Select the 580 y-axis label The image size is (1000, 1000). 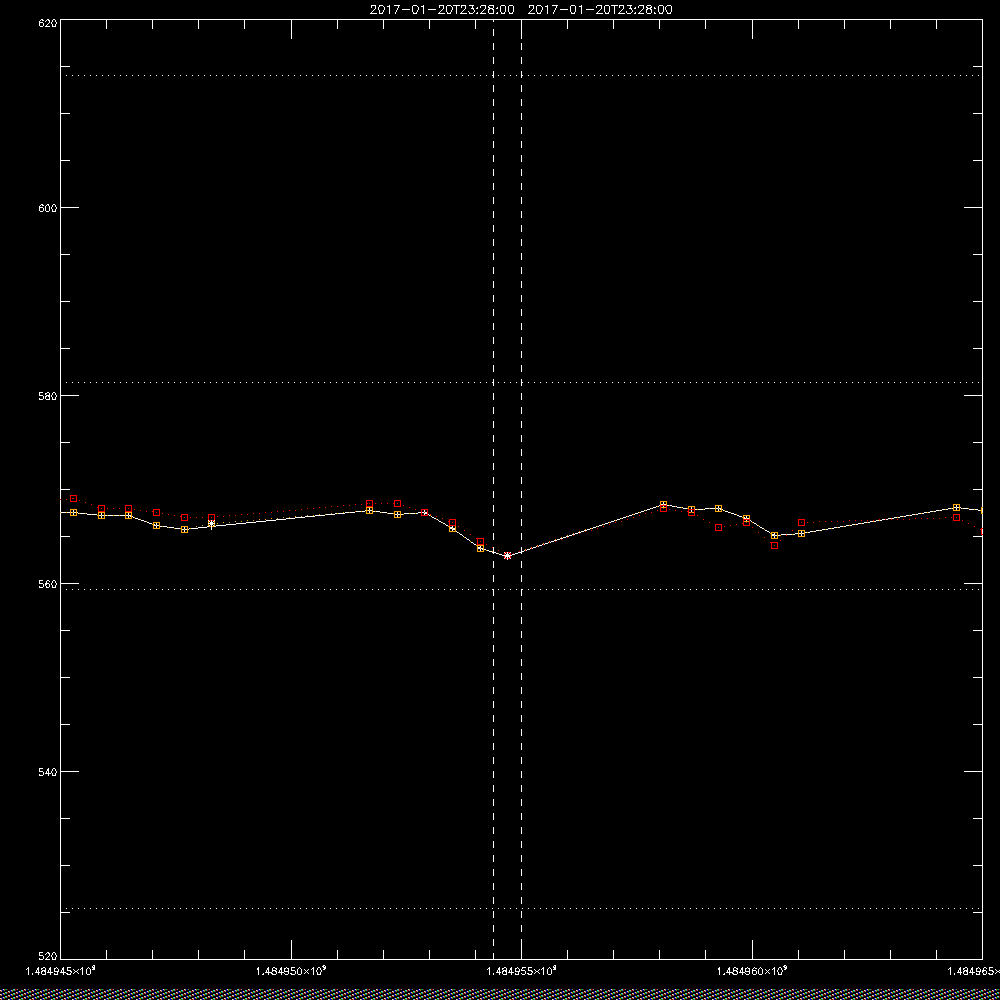[x=48, y=395]
